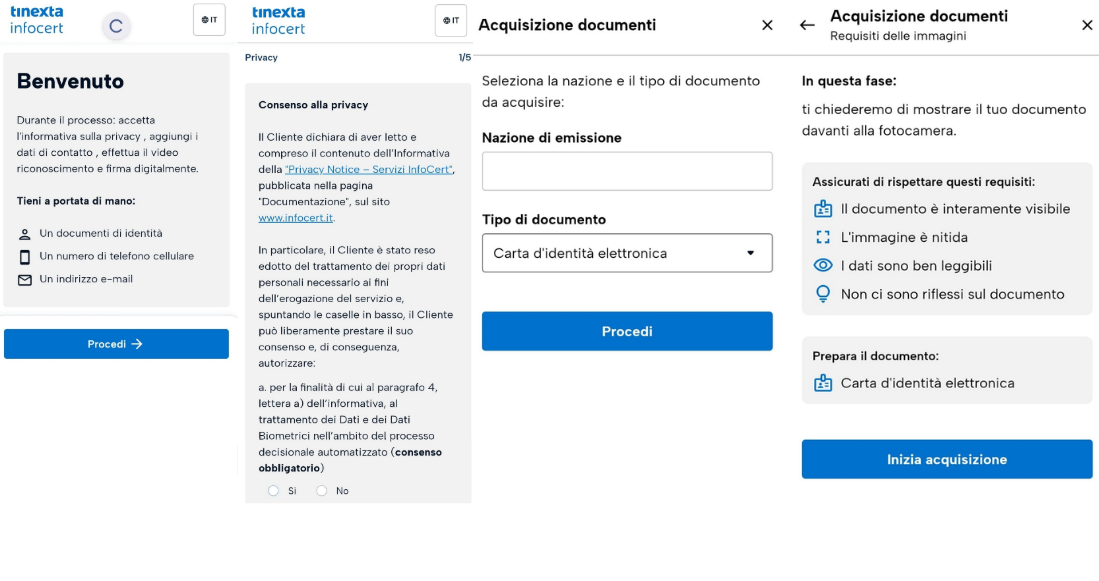Click the mobile phone icon
This screenshot has width=1099, height=581.
[x=25, y=257]
